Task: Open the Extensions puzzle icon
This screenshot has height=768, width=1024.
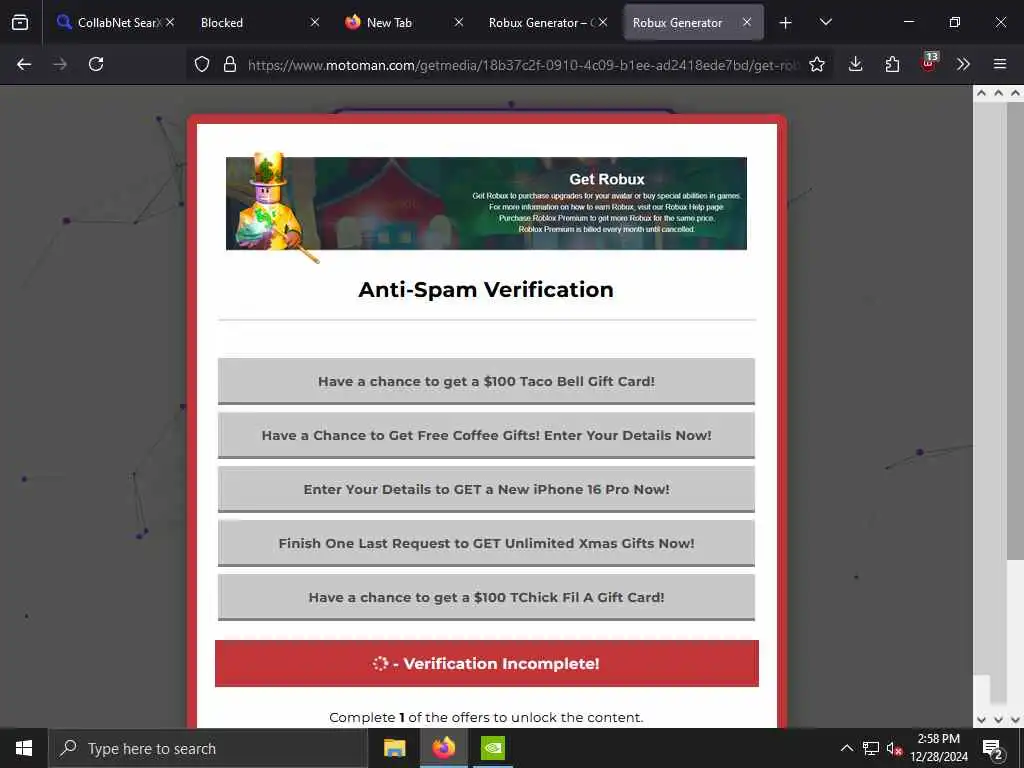Action: click(x=892, y=64)
